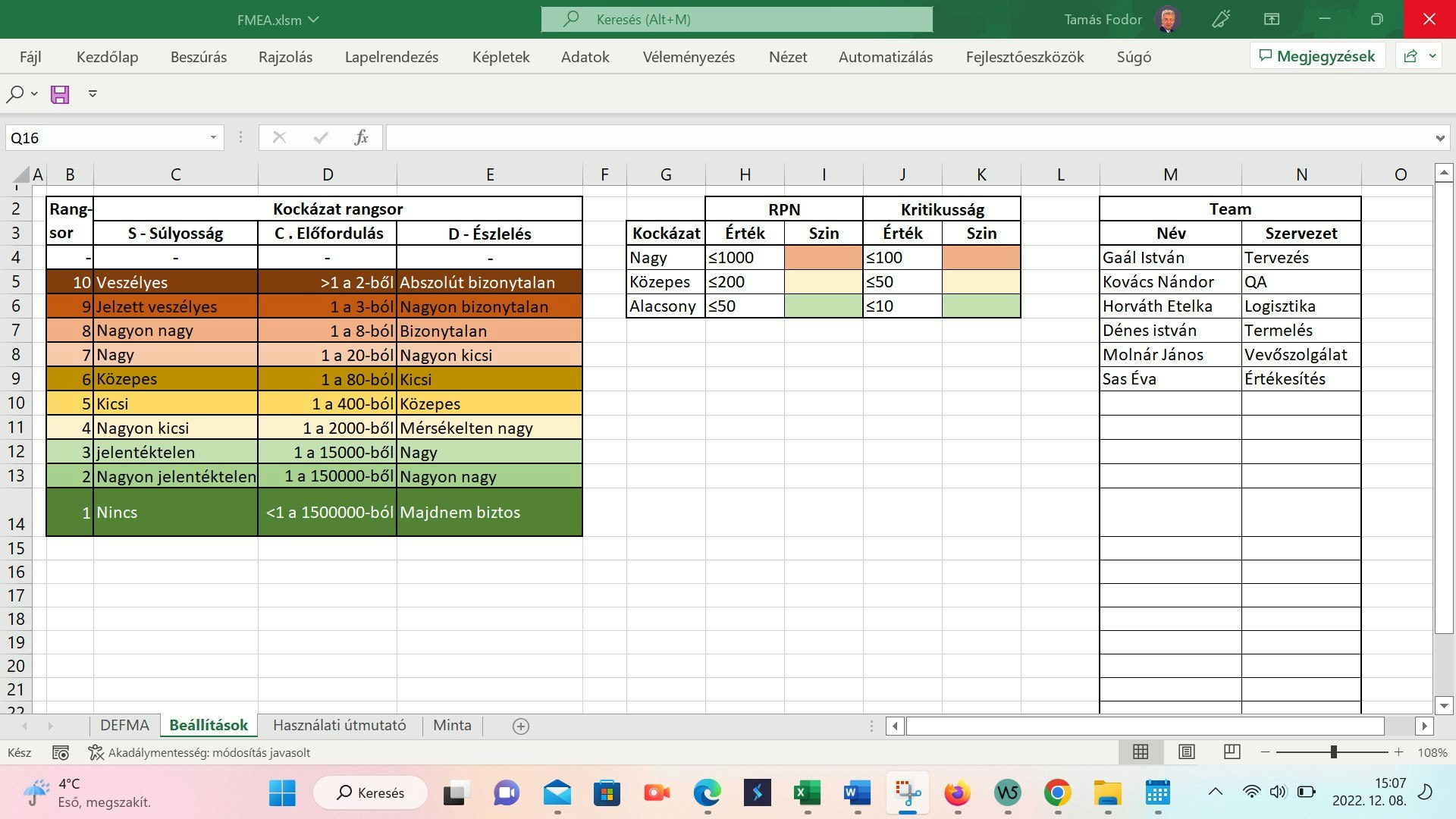Select row header 14
This screenshot has height=819, width=1456.
(x=16, y=513)
